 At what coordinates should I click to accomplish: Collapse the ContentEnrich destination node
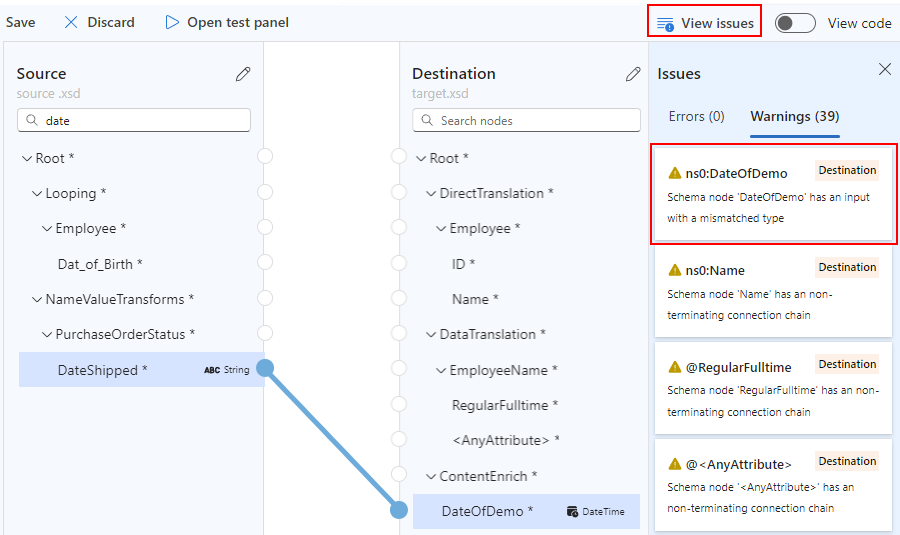click(431, 477)
